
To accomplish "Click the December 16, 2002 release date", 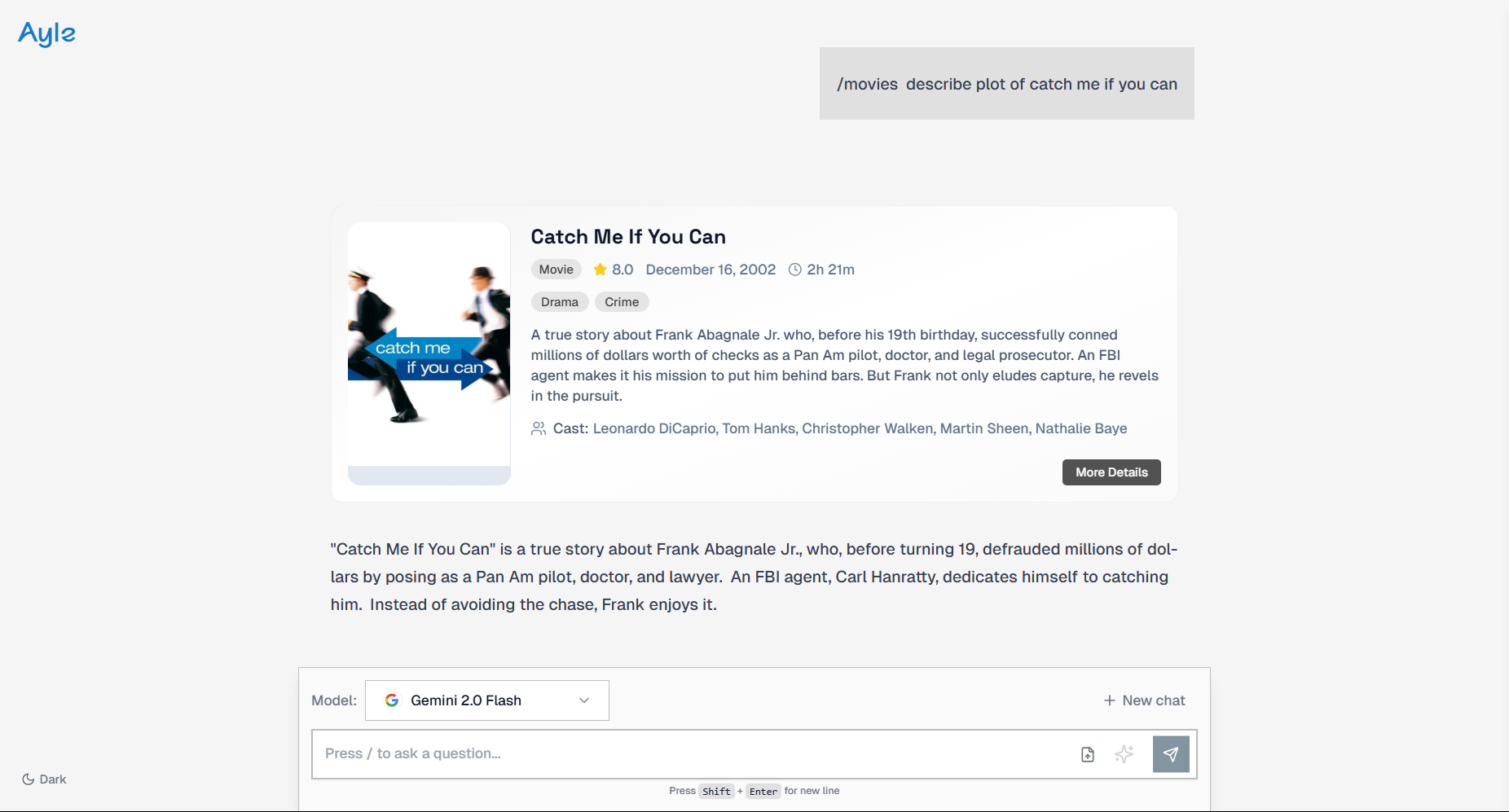I will click(x=711, y=270).
